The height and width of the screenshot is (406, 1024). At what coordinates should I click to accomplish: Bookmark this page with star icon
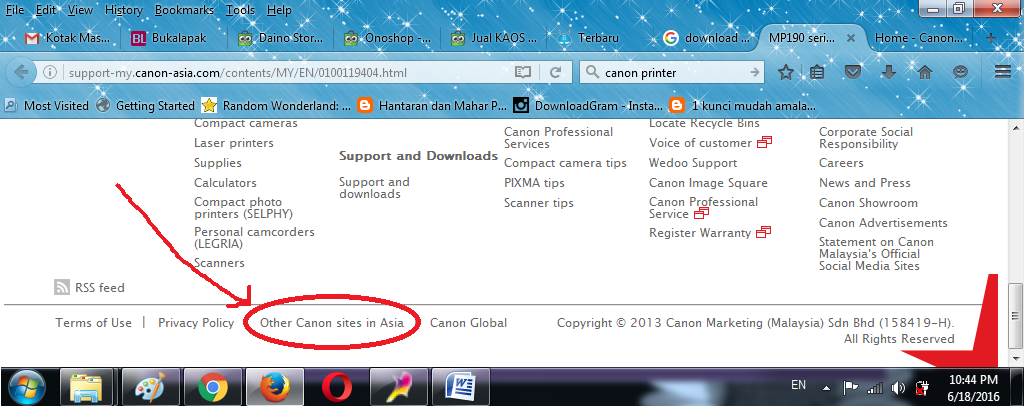click(x=786, y=72)
